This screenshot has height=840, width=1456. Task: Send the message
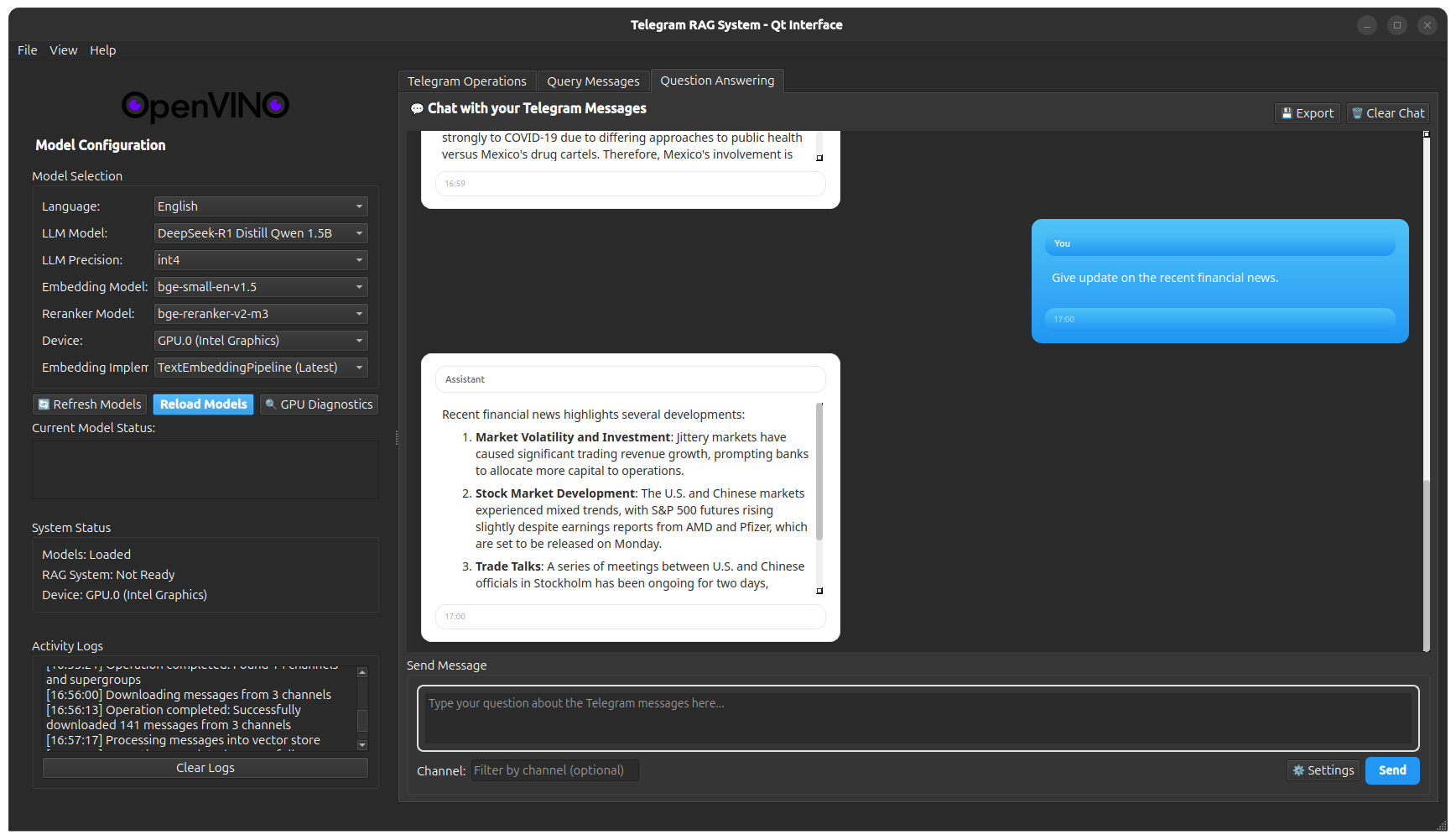(1392, 770)
